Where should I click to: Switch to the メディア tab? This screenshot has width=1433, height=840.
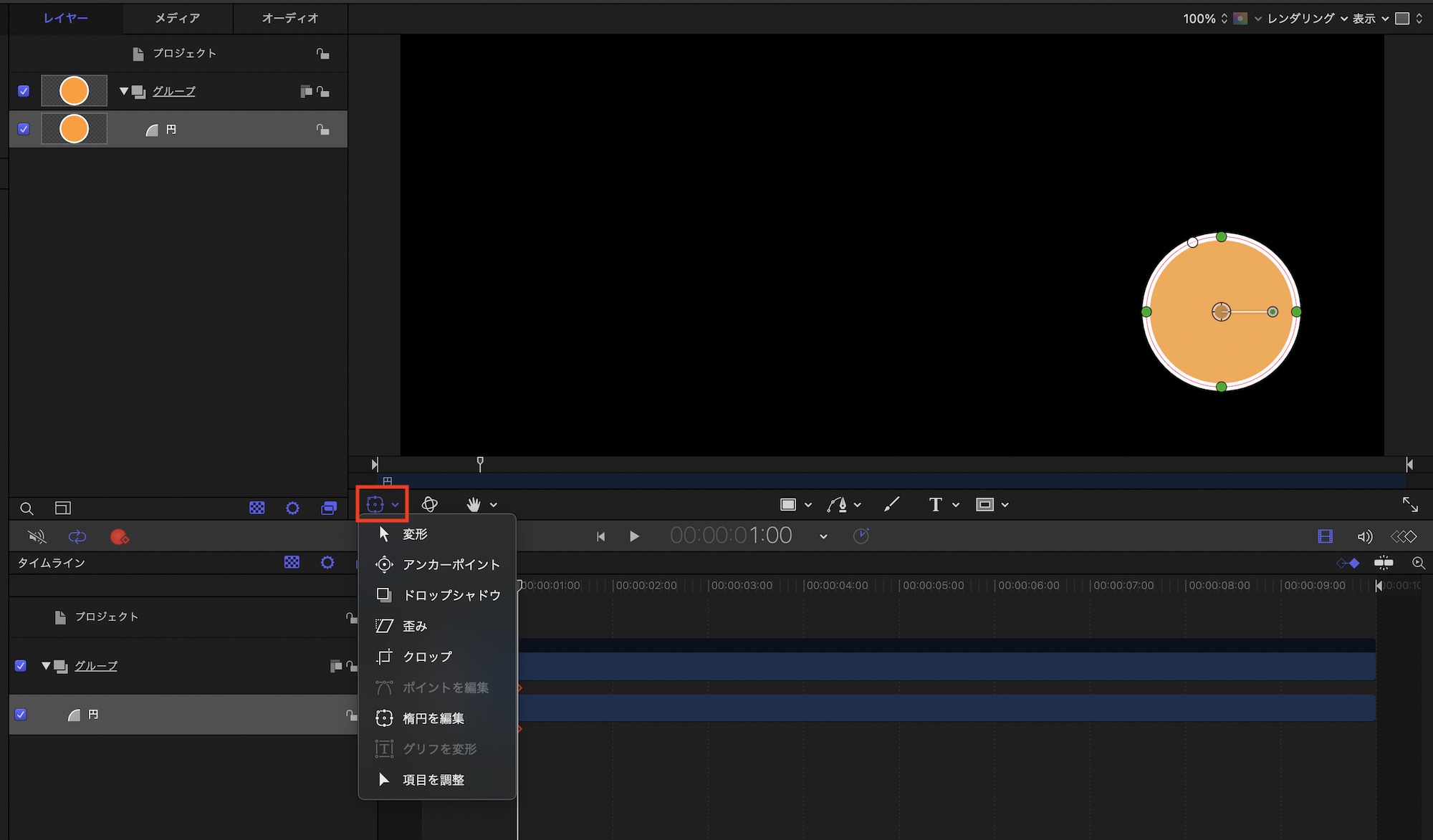[178, 18]
